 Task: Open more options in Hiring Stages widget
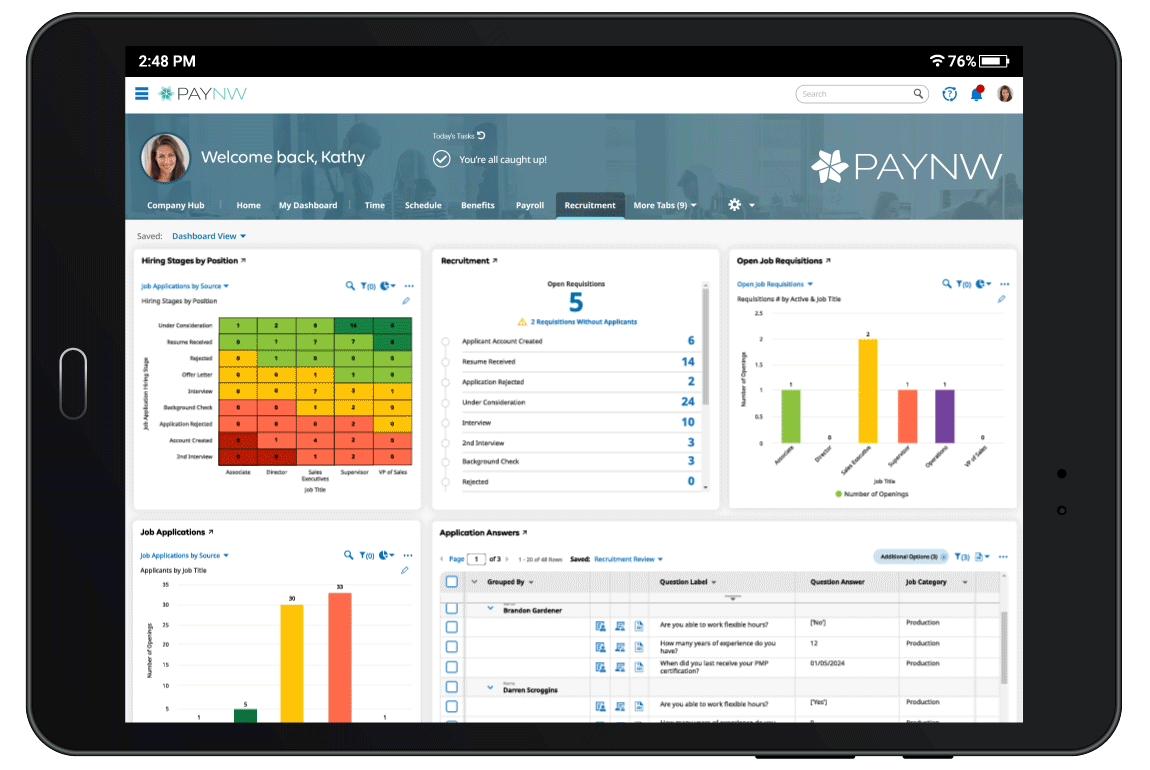point(409,286)
